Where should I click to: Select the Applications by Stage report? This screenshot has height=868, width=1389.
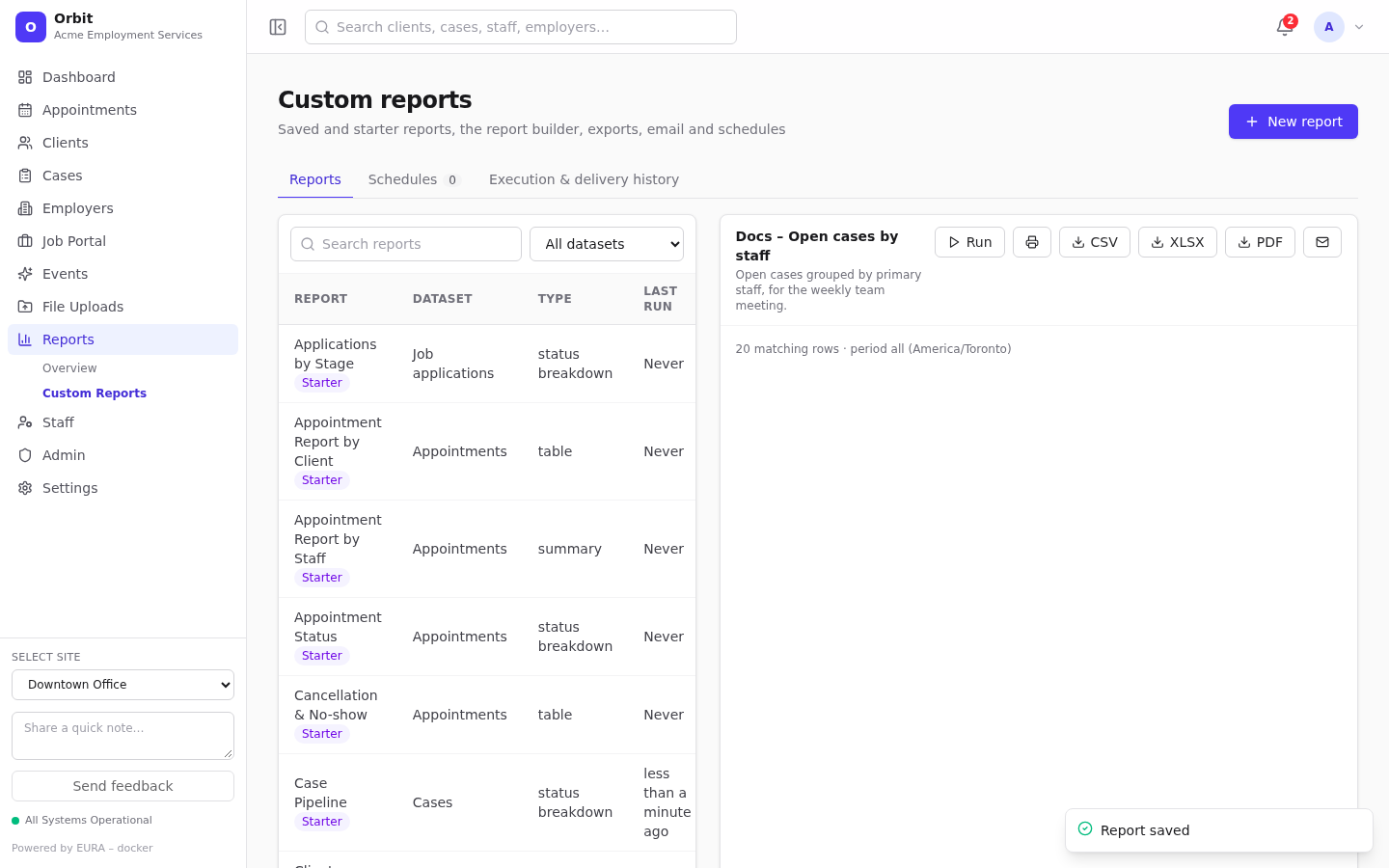coord(487,364)
